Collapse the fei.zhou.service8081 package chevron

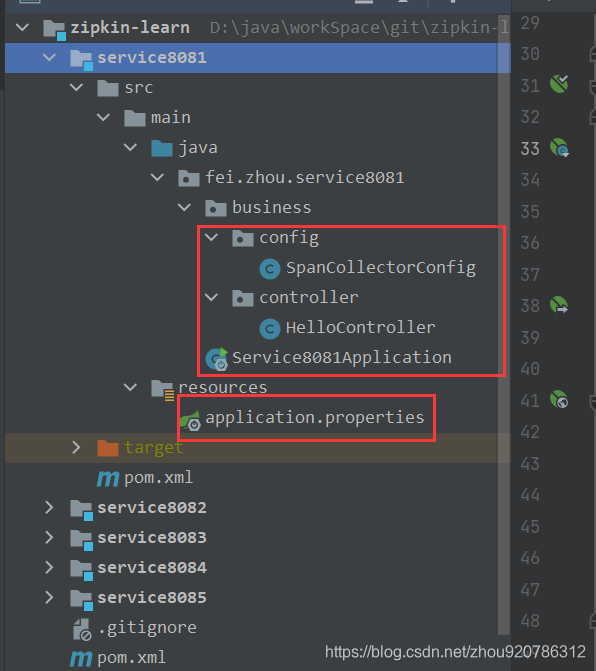(157, 177)
